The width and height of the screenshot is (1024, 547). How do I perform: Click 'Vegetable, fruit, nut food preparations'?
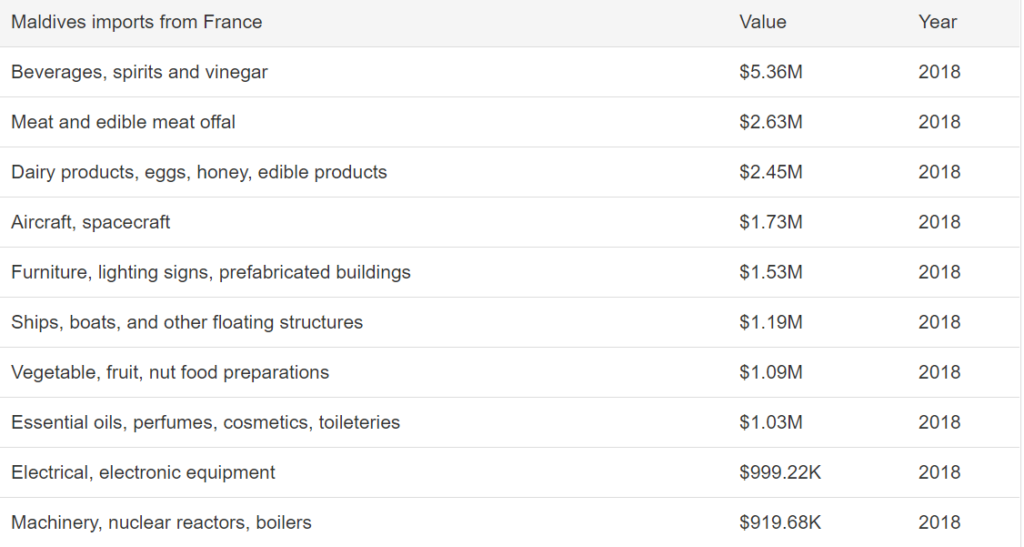170,373
